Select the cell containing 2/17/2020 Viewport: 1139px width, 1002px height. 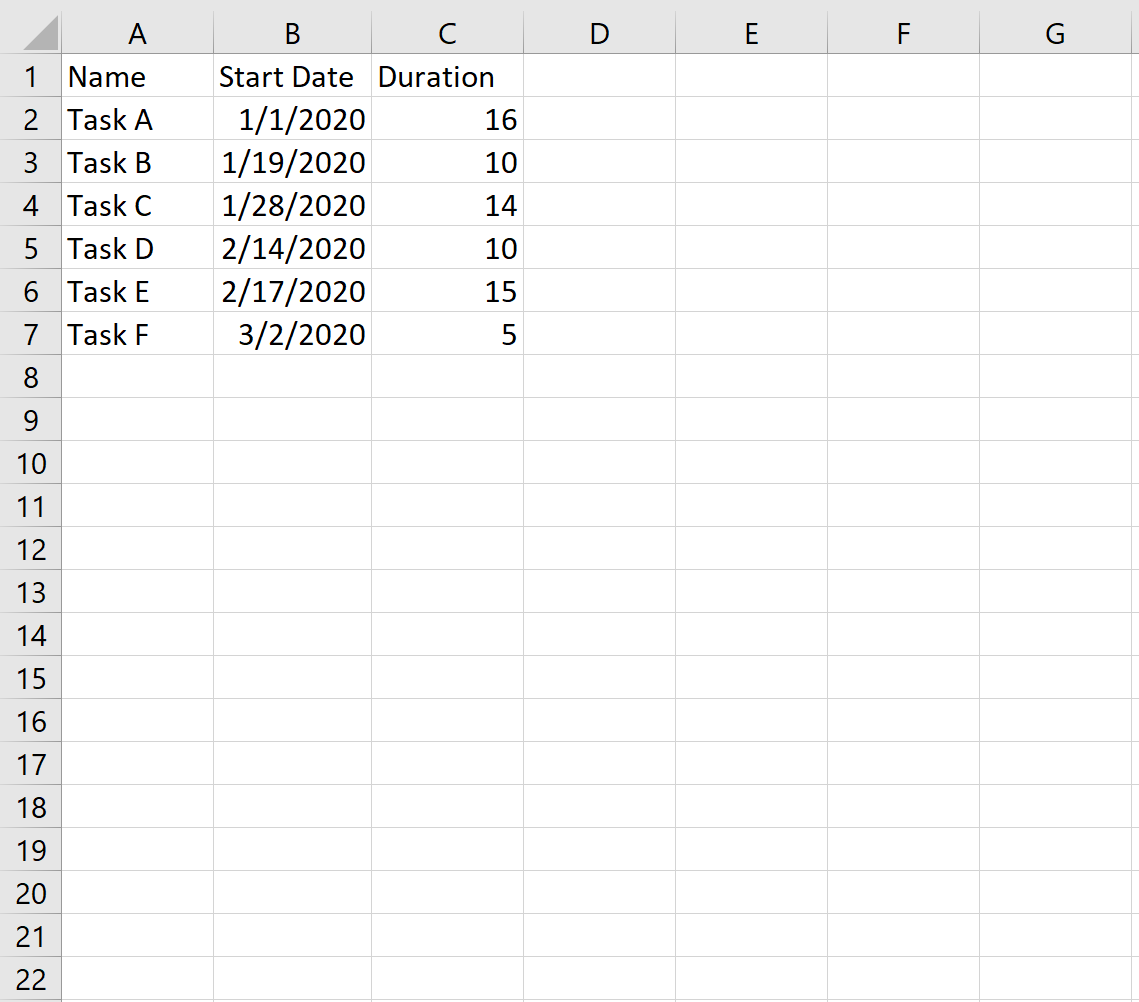click(x=292, y=291)
